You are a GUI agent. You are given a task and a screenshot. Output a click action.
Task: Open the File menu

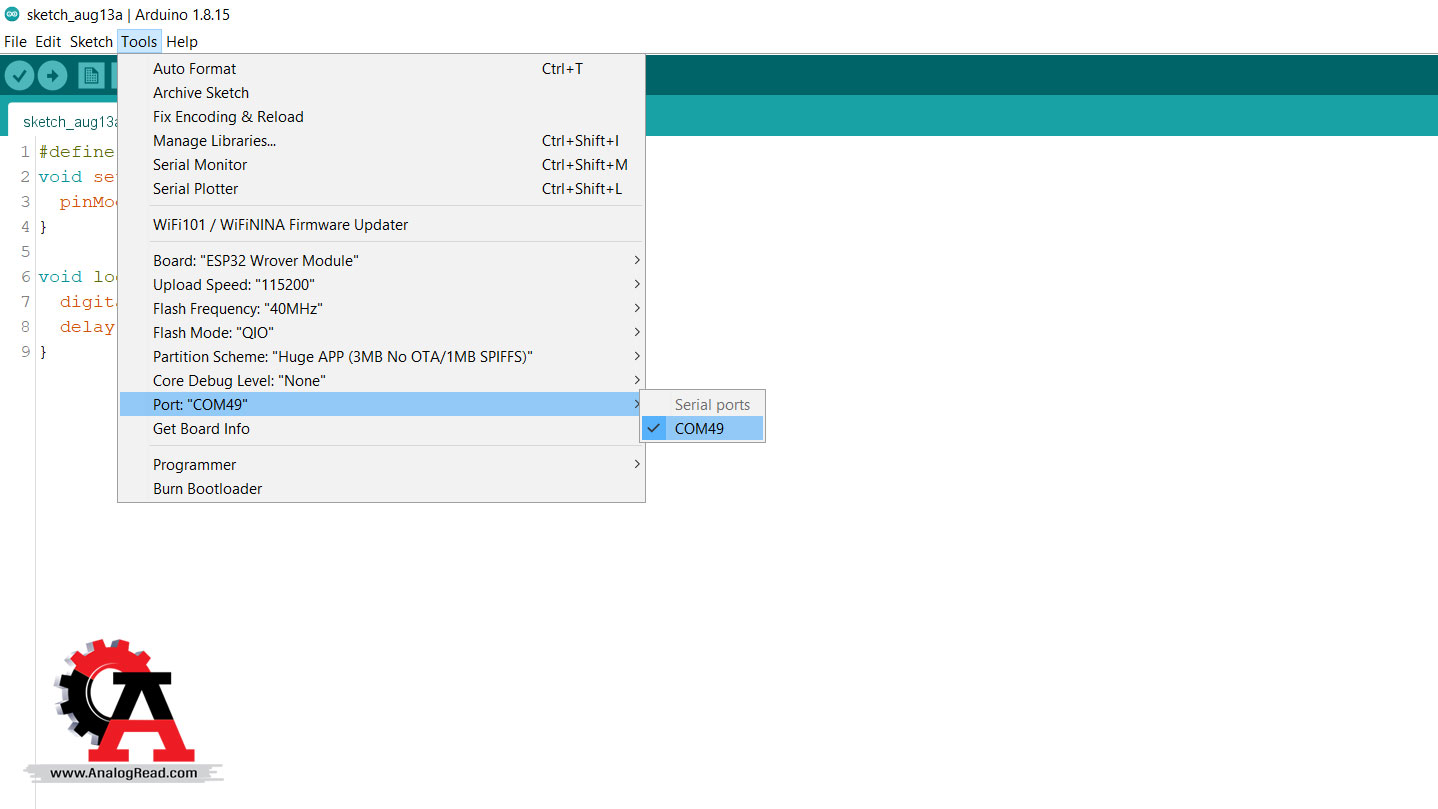click(15, 42)
